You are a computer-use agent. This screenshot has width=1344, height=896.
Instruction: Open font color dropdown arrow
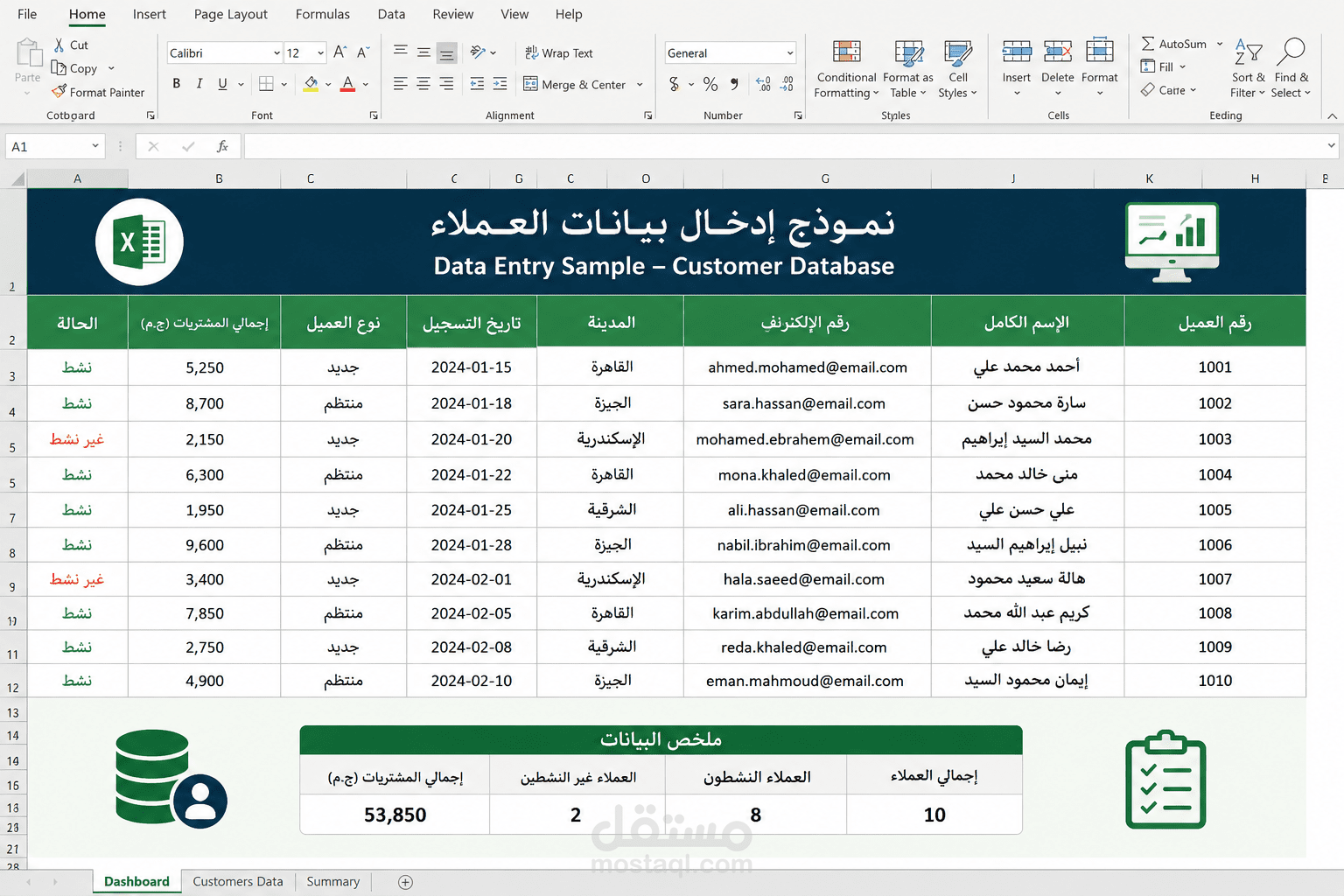point(366,85)
